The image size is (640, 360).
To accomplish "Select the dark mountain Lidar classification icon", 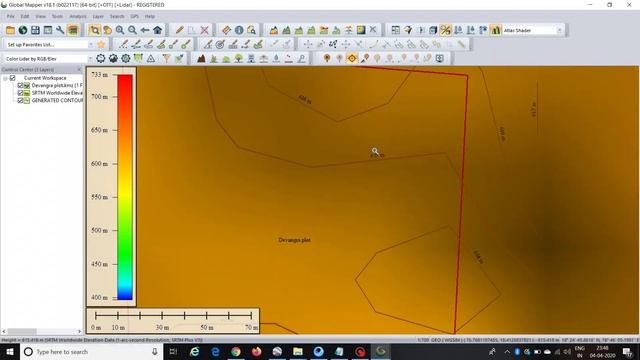I will click(x=201, y=59).
